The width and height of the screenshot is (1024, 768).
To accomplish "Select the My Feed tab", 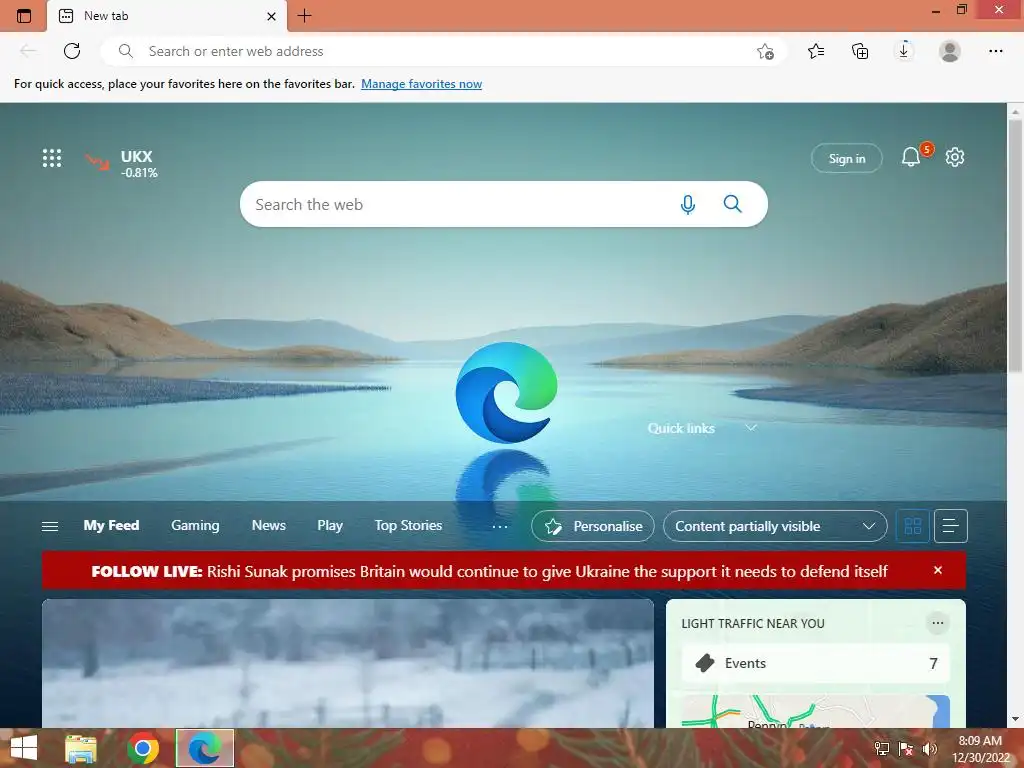I will 111,526.
